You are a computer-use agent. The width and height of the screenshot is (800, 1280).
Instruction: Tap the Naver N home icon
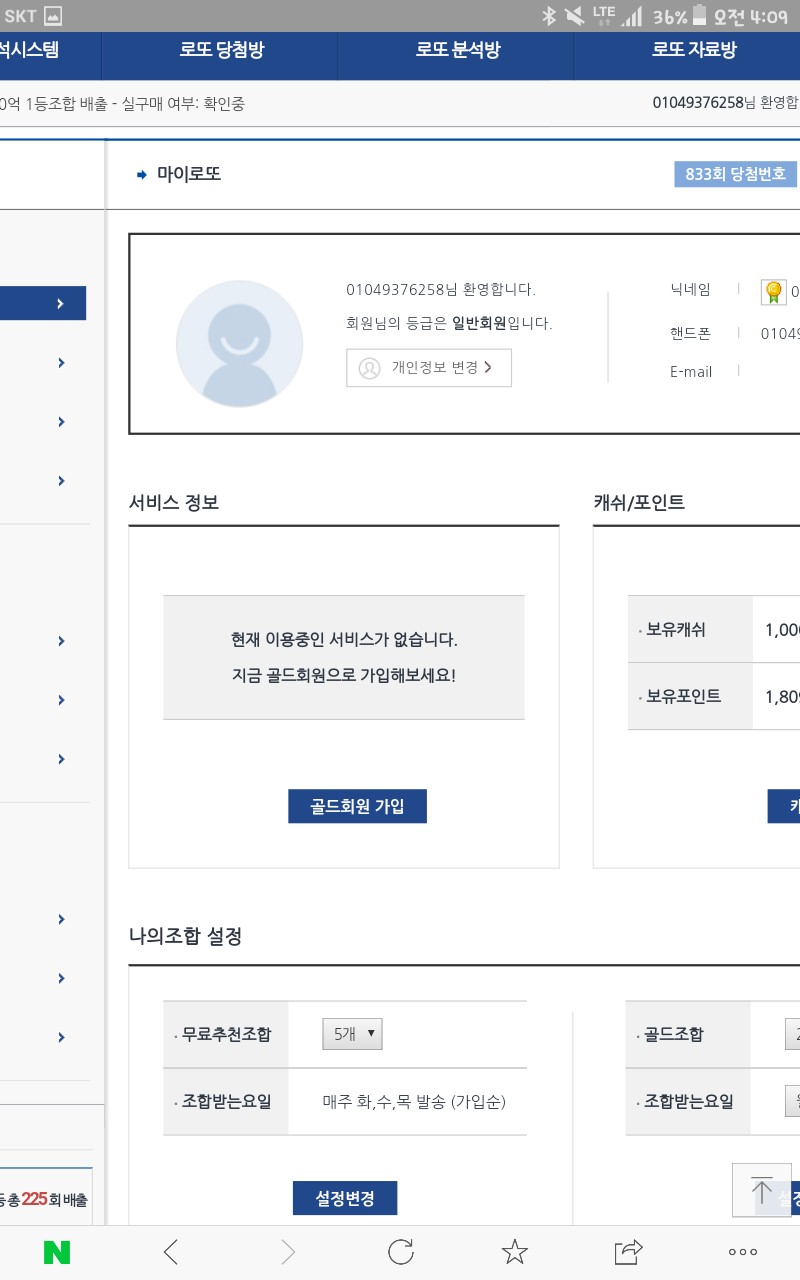(x=56, y=1251)
